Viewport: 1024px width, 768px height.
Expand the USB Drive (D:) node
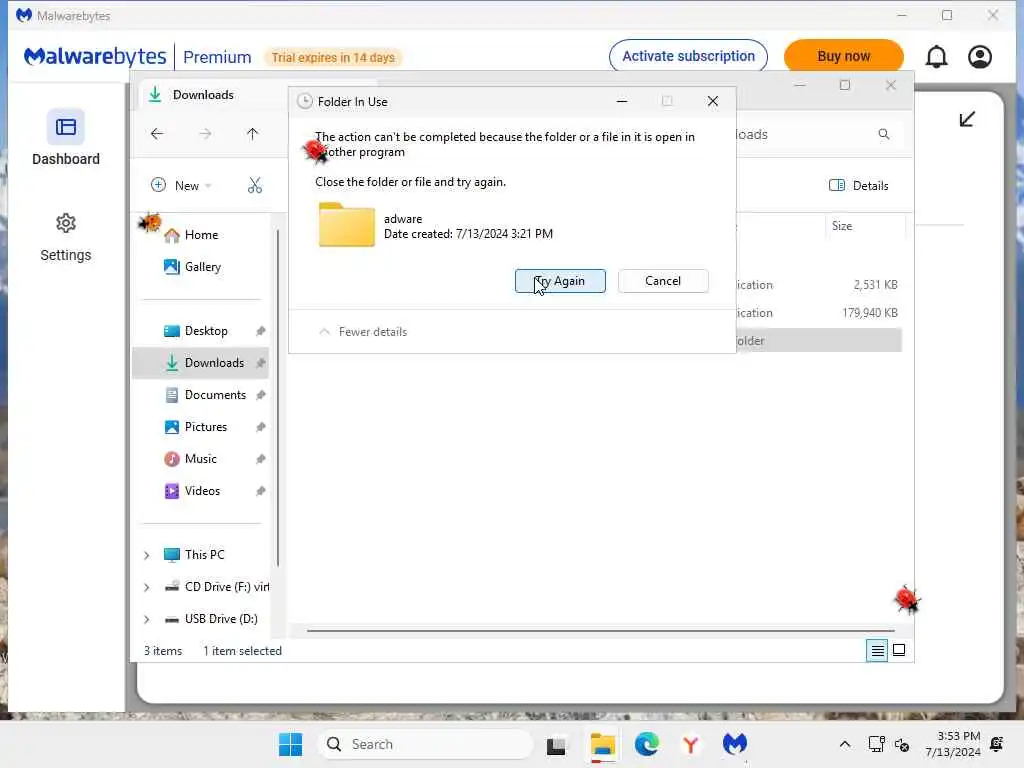click(146, 619)
